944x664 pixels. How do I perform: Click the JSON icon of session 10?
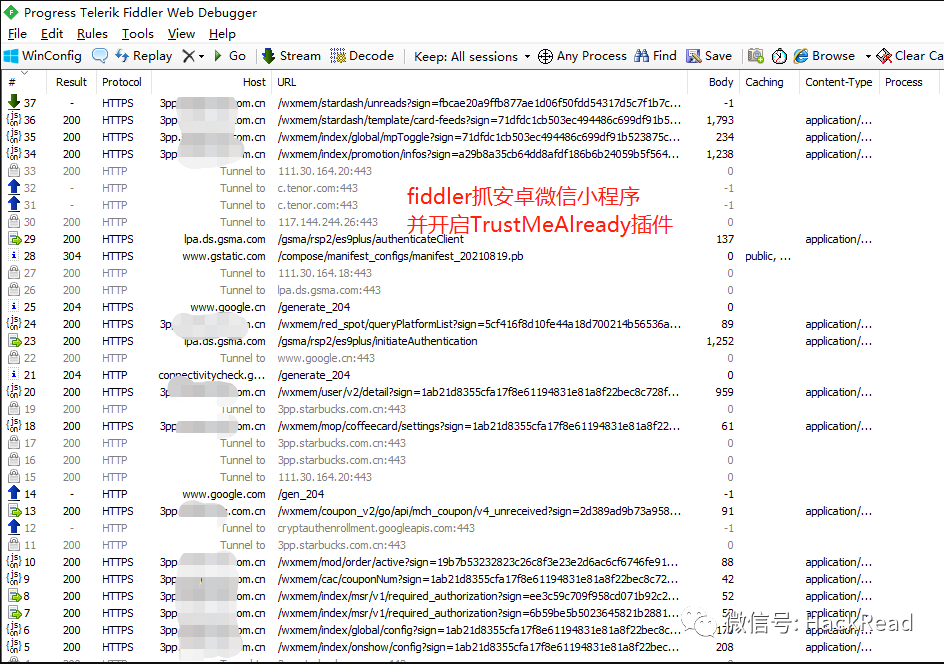click(14, 561)
